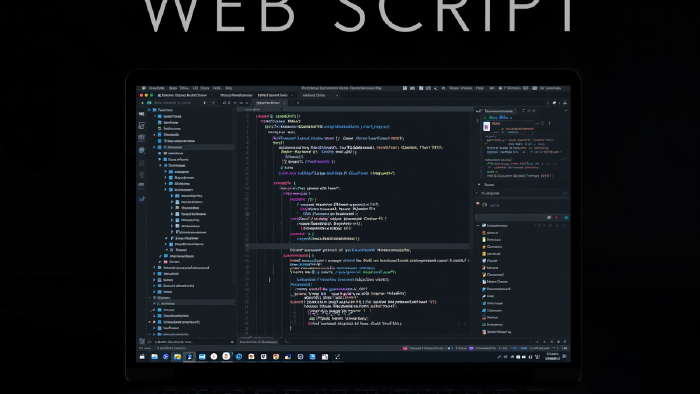Click the Windows Start button in taskbar

(x=142, y=357)
